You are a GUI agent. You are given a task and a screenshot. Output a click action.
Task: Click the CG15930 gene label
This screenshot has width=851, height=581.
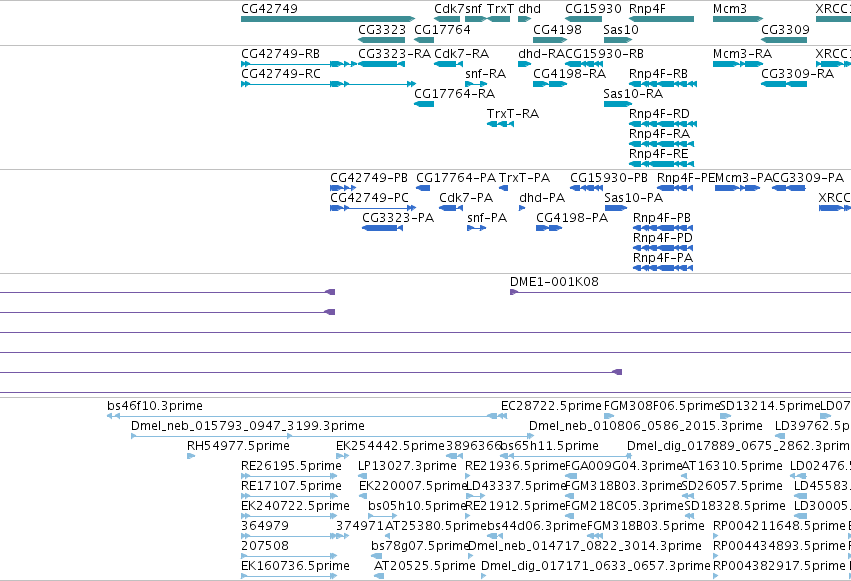pos(593,9)
